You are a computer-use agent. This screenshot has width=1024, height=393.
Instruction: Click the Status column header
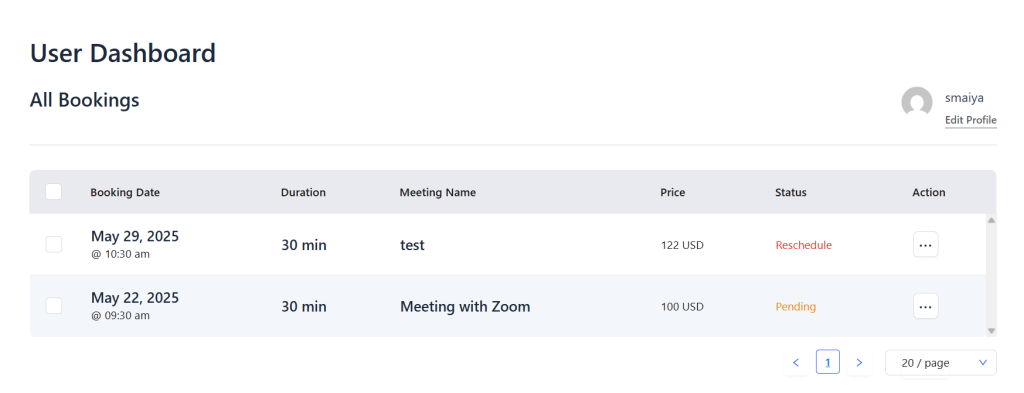point(791,193)
